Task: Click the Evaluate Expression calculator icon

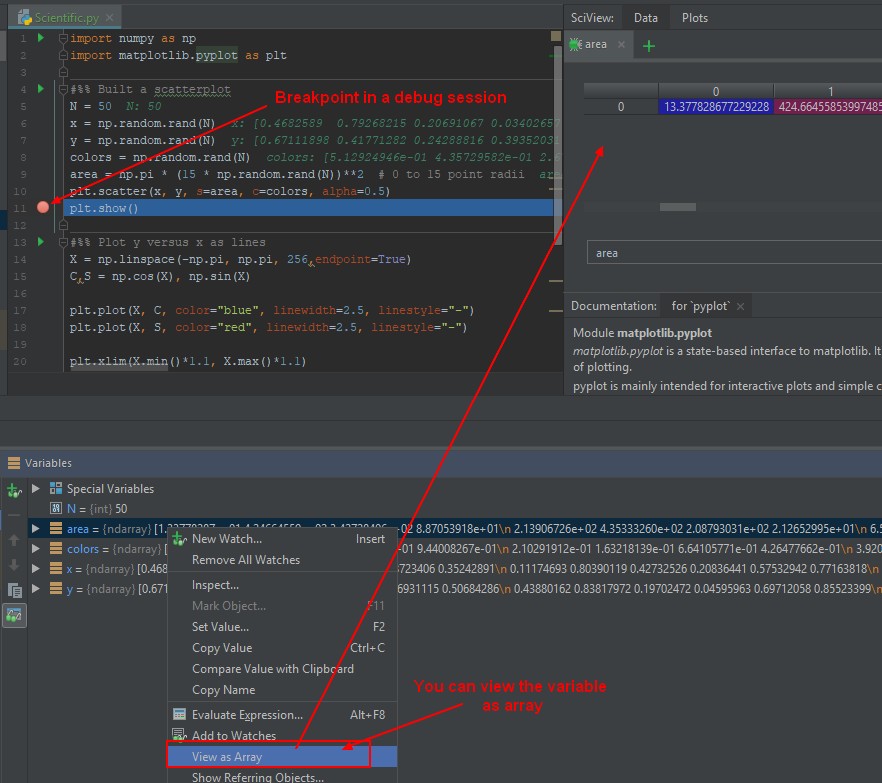Action: click(x=178, y=713)
